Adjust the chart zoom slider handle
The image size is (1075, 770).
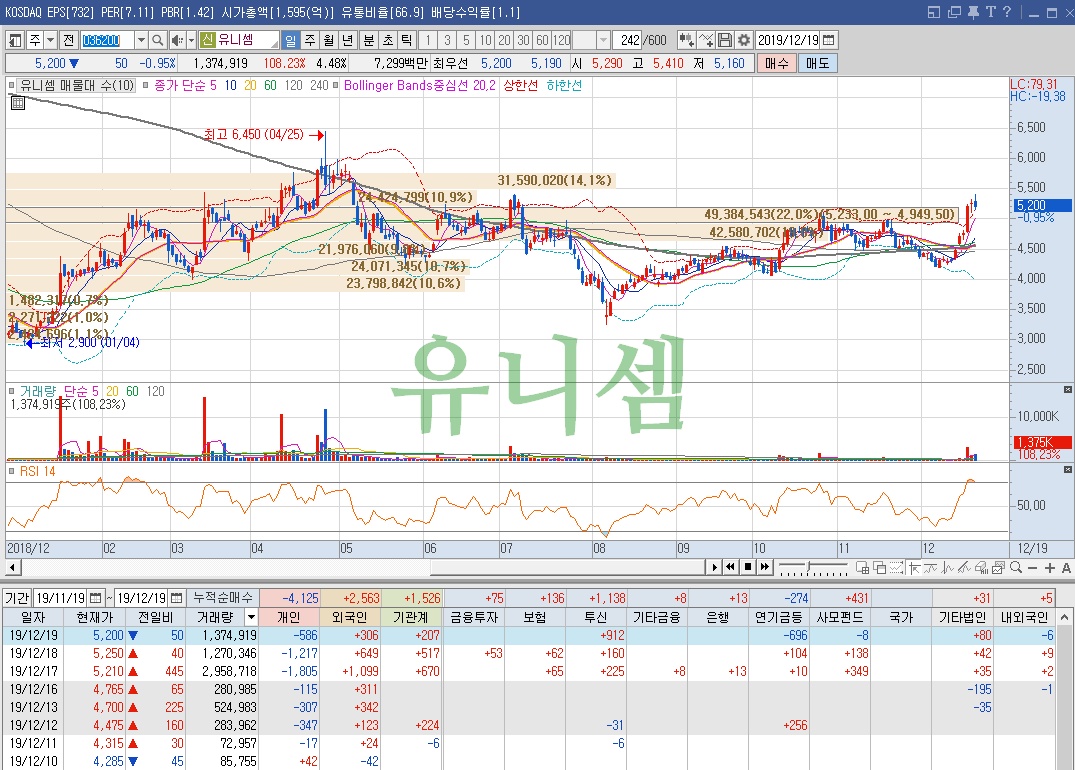click(808, 566)
